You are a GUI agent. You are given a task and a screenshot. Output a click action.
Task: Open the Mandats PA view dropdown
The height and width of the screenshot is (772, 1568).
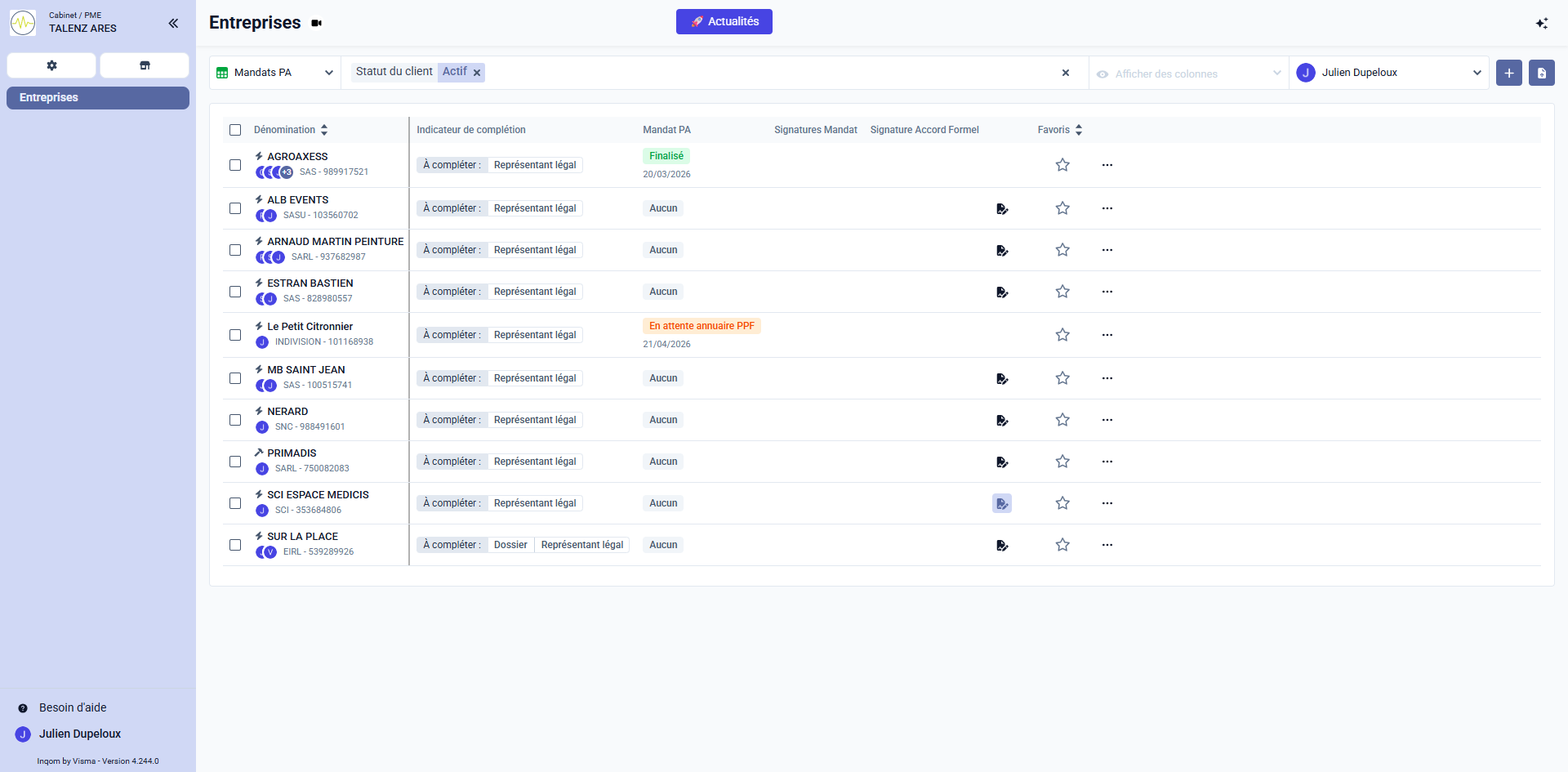274,73
